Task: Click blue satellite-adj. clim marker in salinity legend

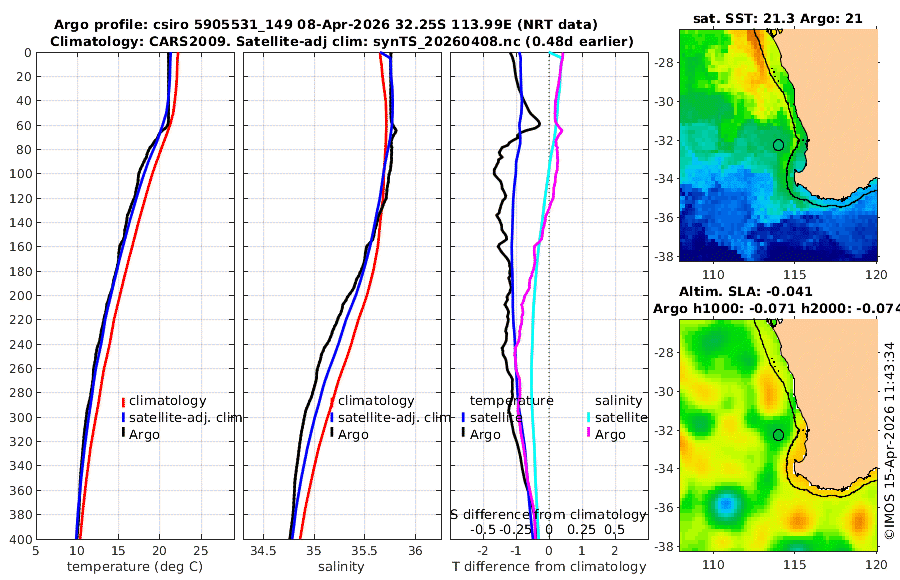Action: click(332, 417)
